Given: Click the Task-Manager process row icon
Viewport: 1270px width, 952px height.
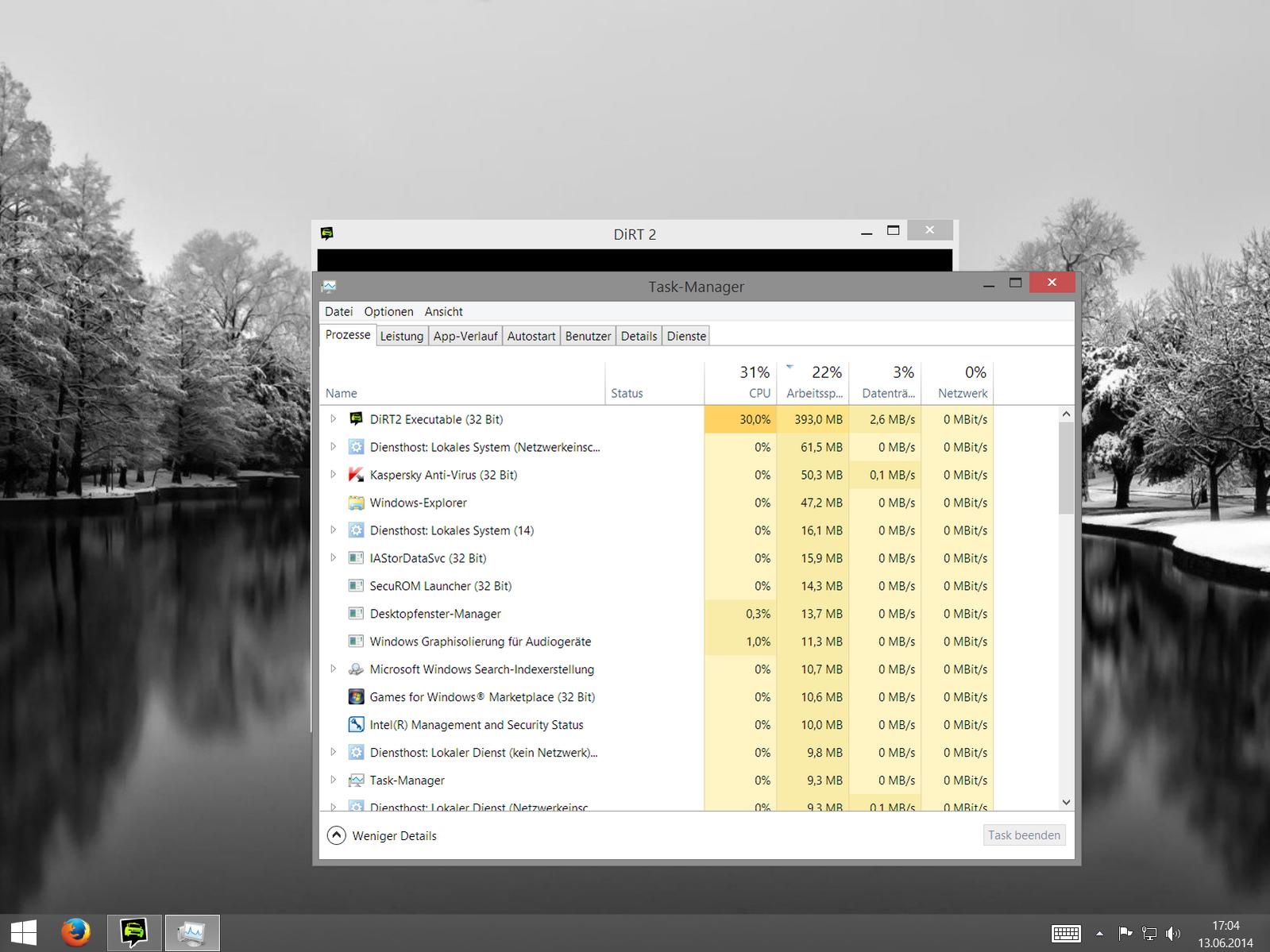Looking at the screenshot, I should (356, 780).
